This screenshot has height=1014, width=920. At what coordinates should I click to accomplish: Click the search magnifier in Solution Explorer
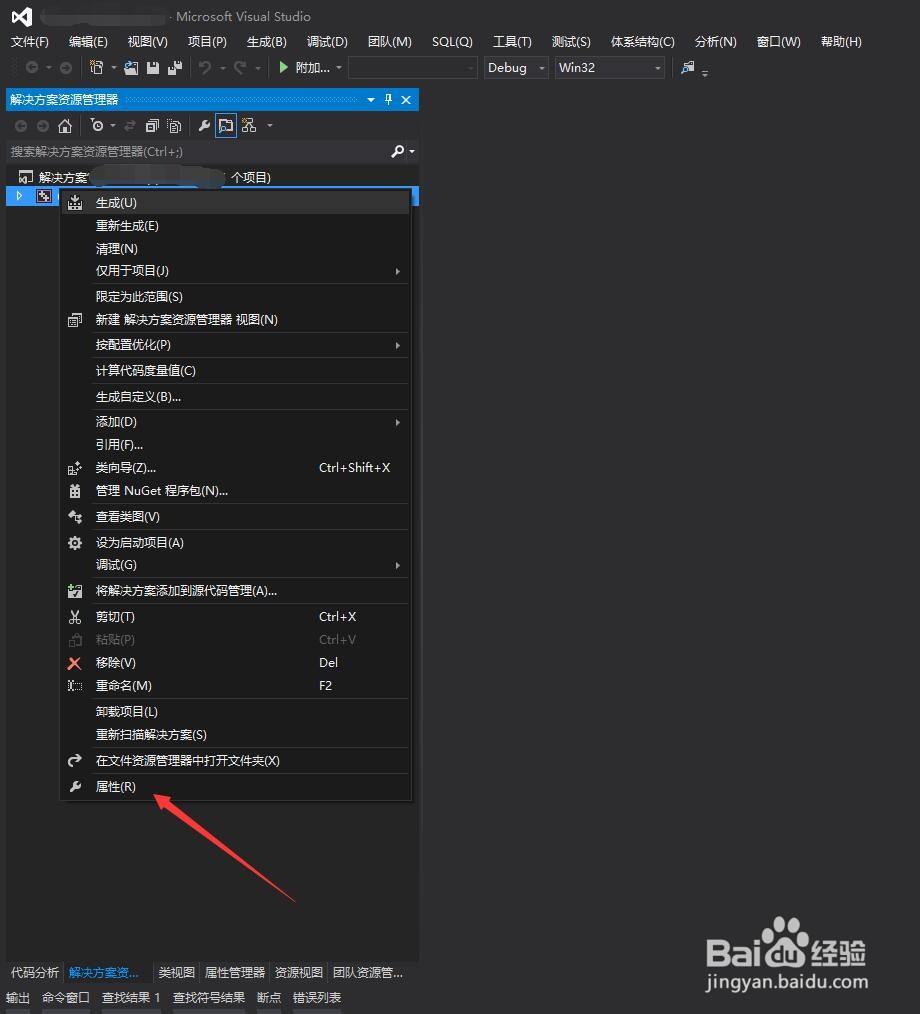(x=397, y=150)
